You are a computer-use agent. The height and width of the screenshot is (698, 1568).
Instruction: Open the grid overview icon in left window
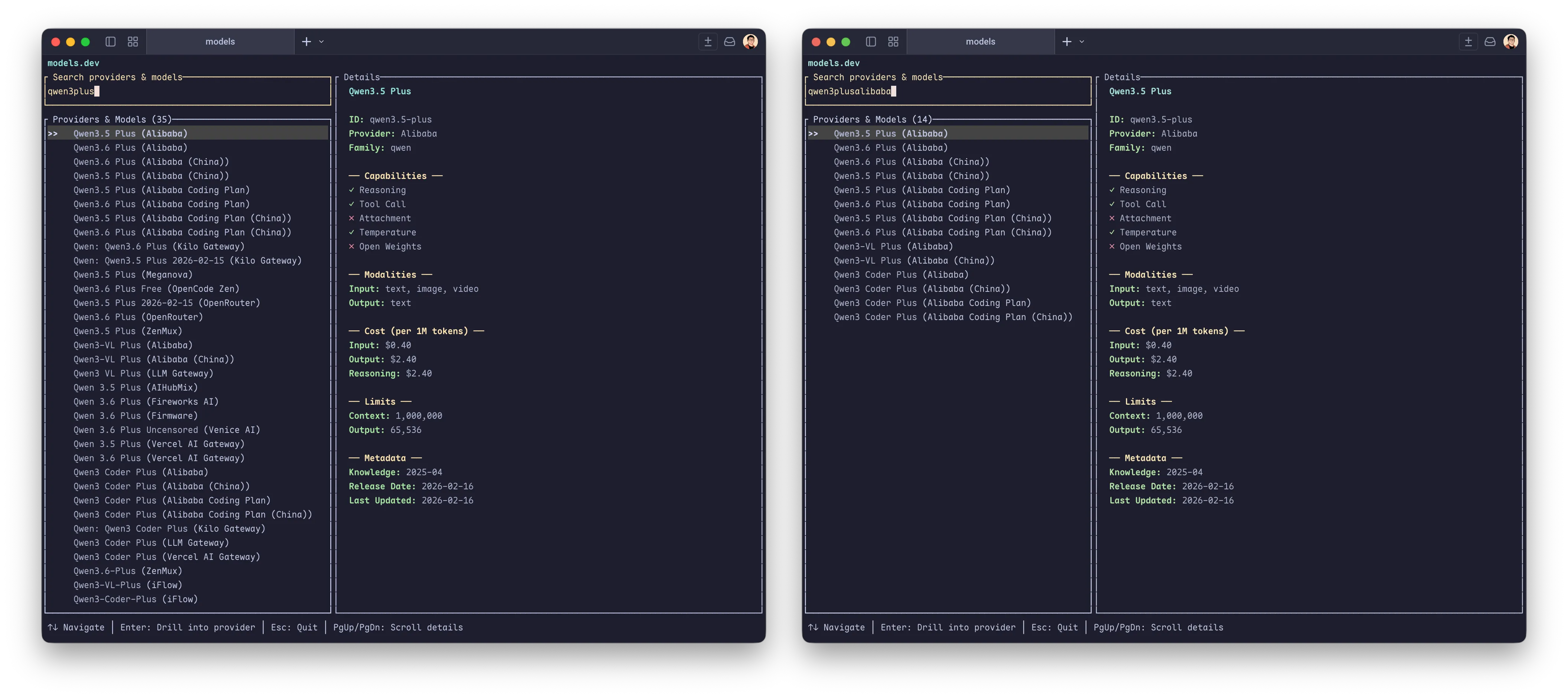[x=133, y=42]
